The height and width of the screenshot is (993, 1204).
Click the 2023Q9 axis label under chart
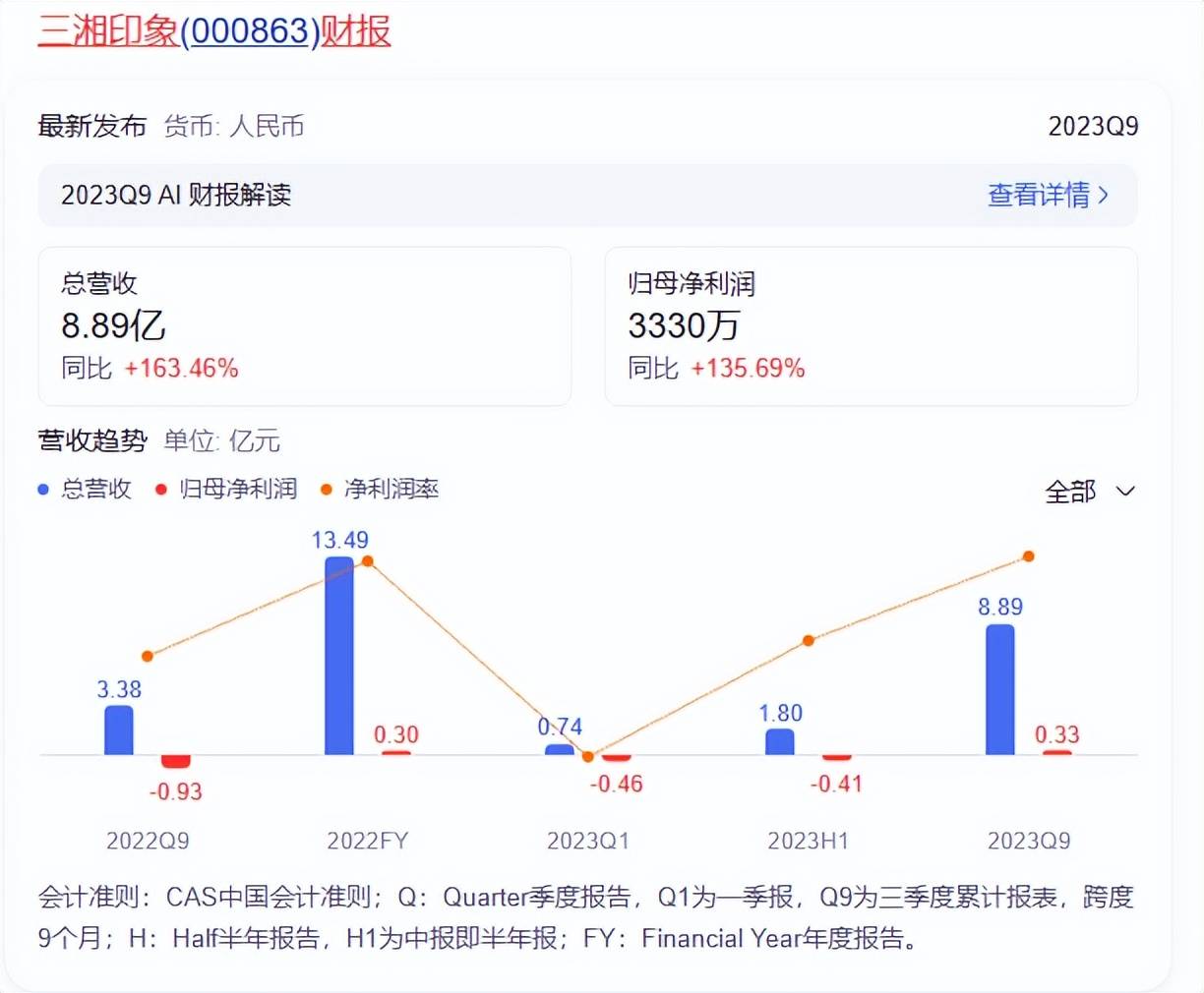tap(1029, 841)
